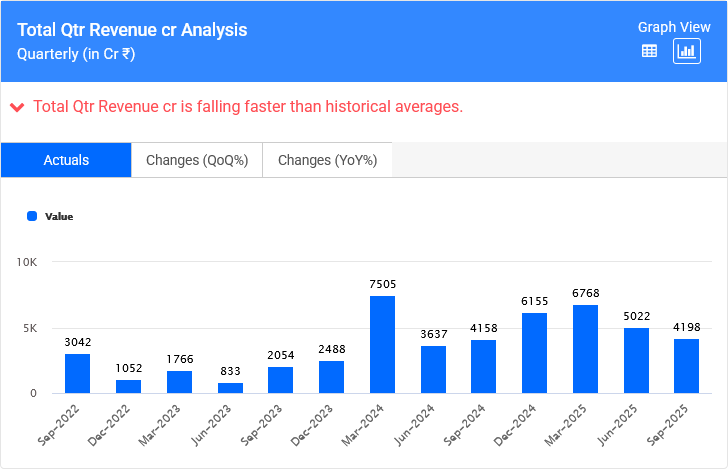Click the Dec-2023 bar showing 2488
Viewport: 728px width, 469px height.
point(331,377)
